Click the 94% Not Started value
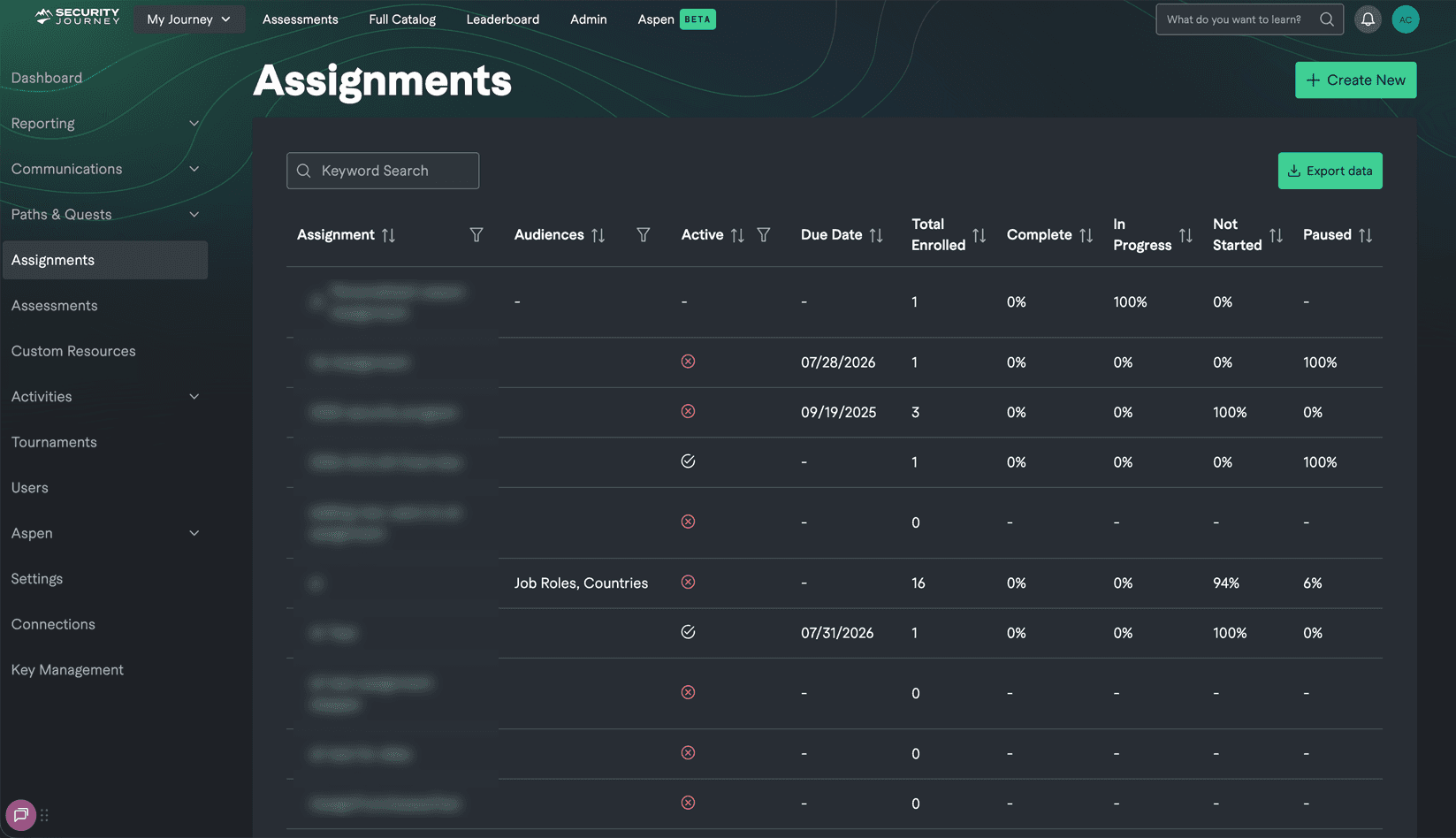Screen dimensions: 1456x838 [x=1226, y=583]
